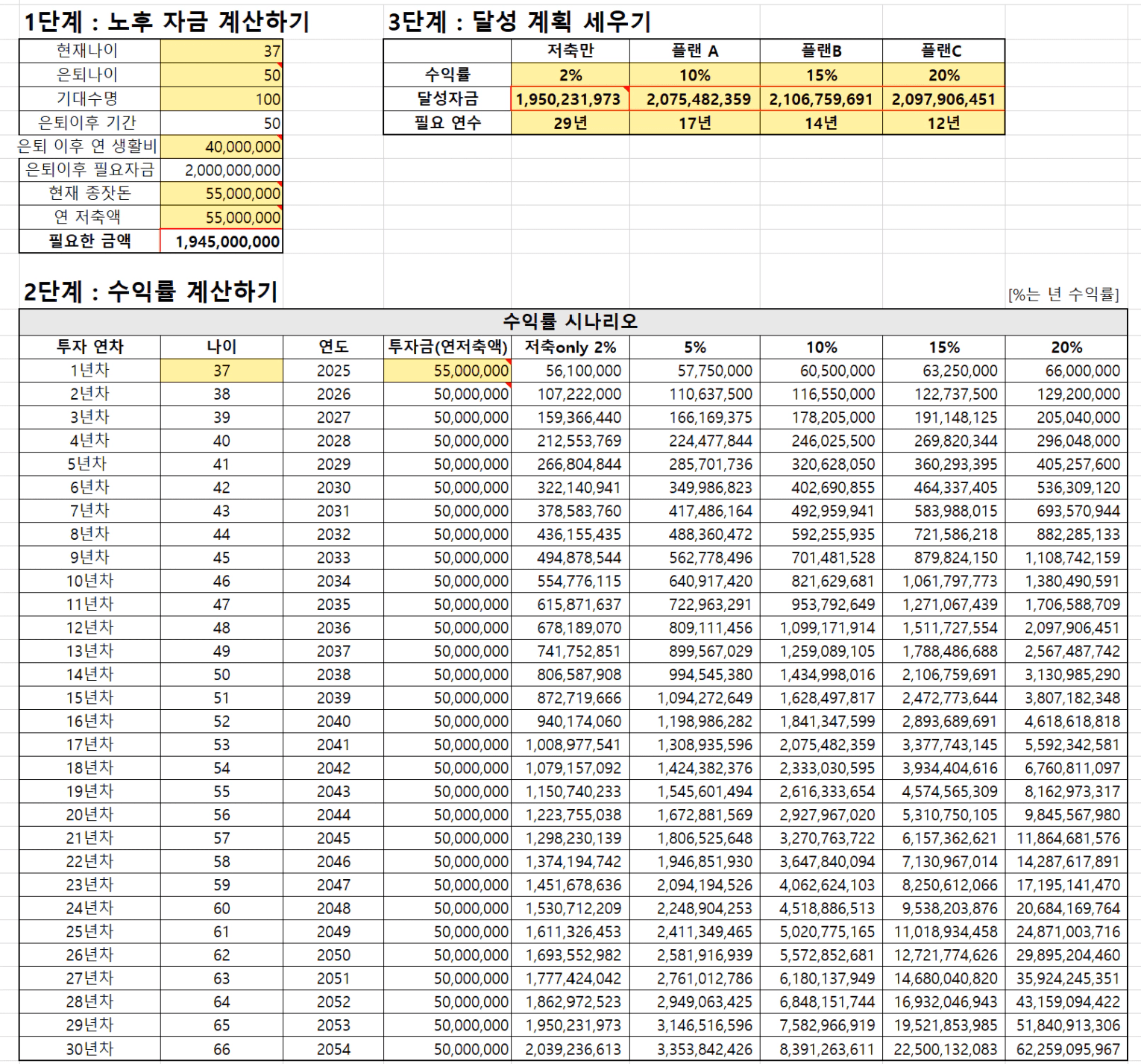Click the 필요한 금액 value 1,945,000,000
1141x1064 pixels.
[x=221, y=241]
